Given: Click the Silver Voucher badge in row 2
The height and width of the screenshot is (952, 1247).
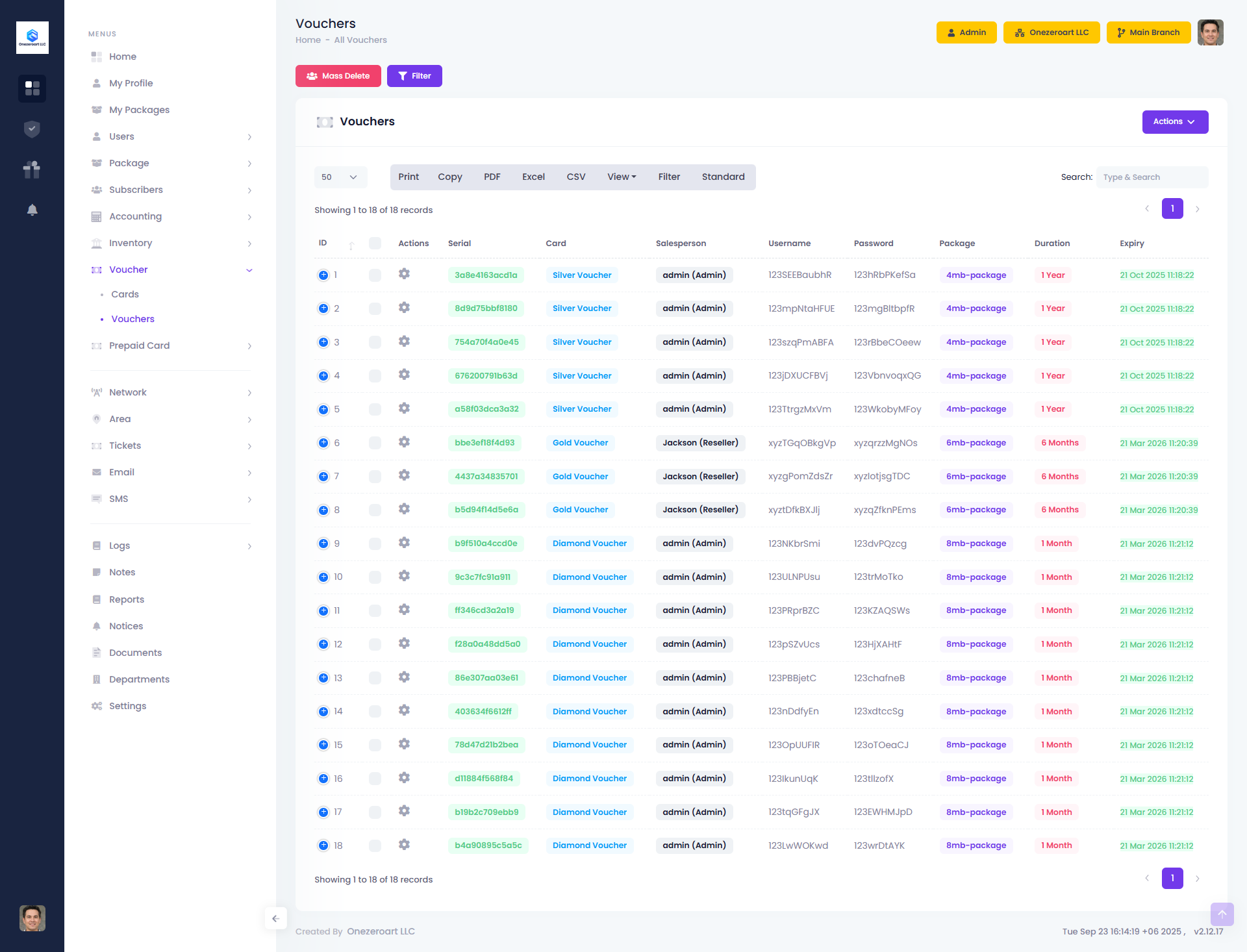Looking at the screenshot, I should 581,308.
